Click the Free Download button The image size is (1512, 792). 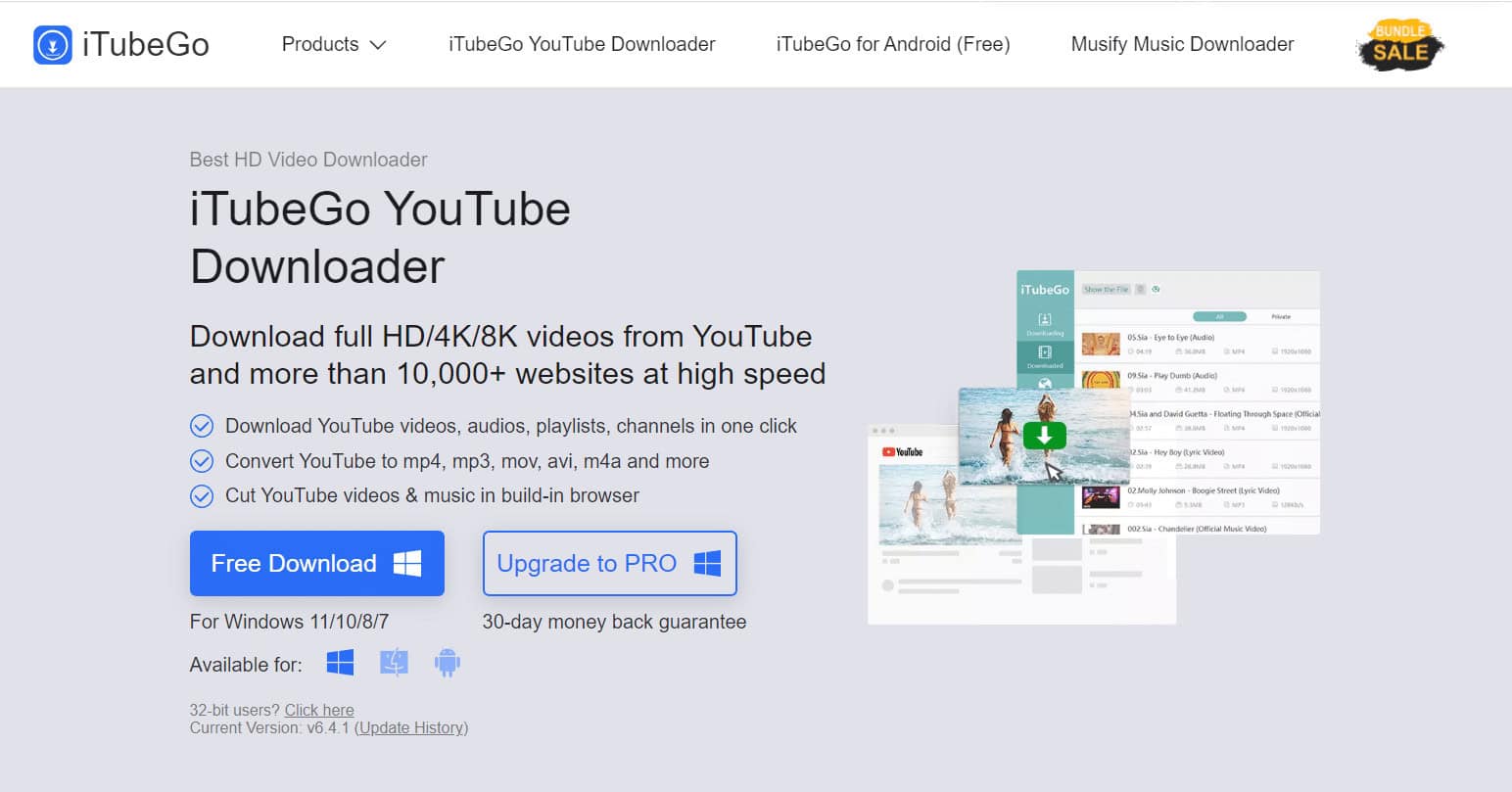point(317,563)
